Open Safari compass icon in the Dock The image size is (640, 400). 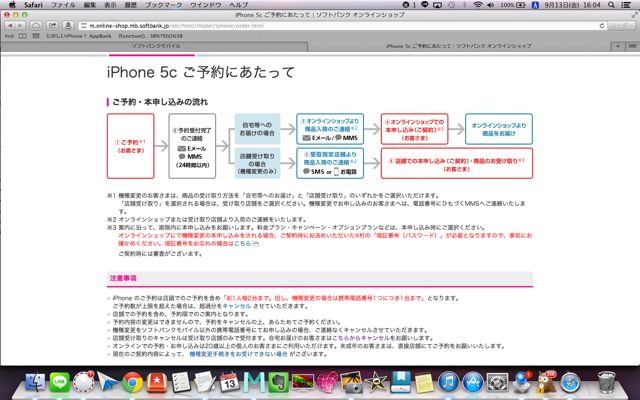point(570,382)
